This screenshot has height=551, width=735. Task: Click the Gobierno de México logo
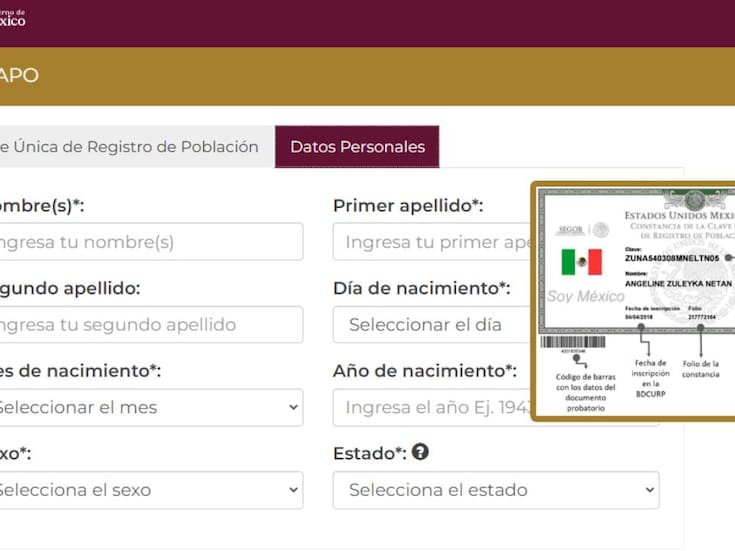click(13, 17)
